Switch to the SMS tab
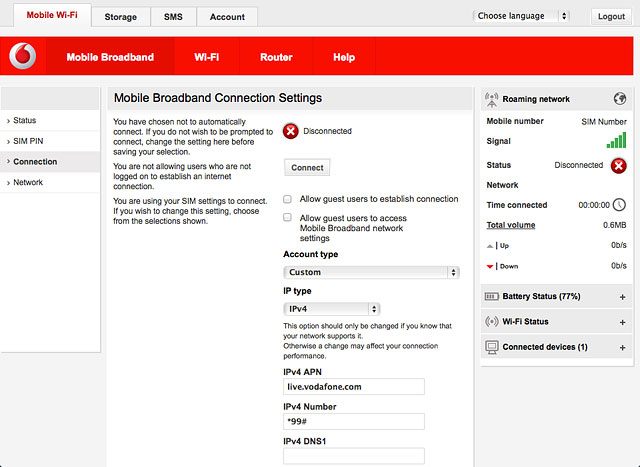This screenshot has width=640, height=467. 173,17
